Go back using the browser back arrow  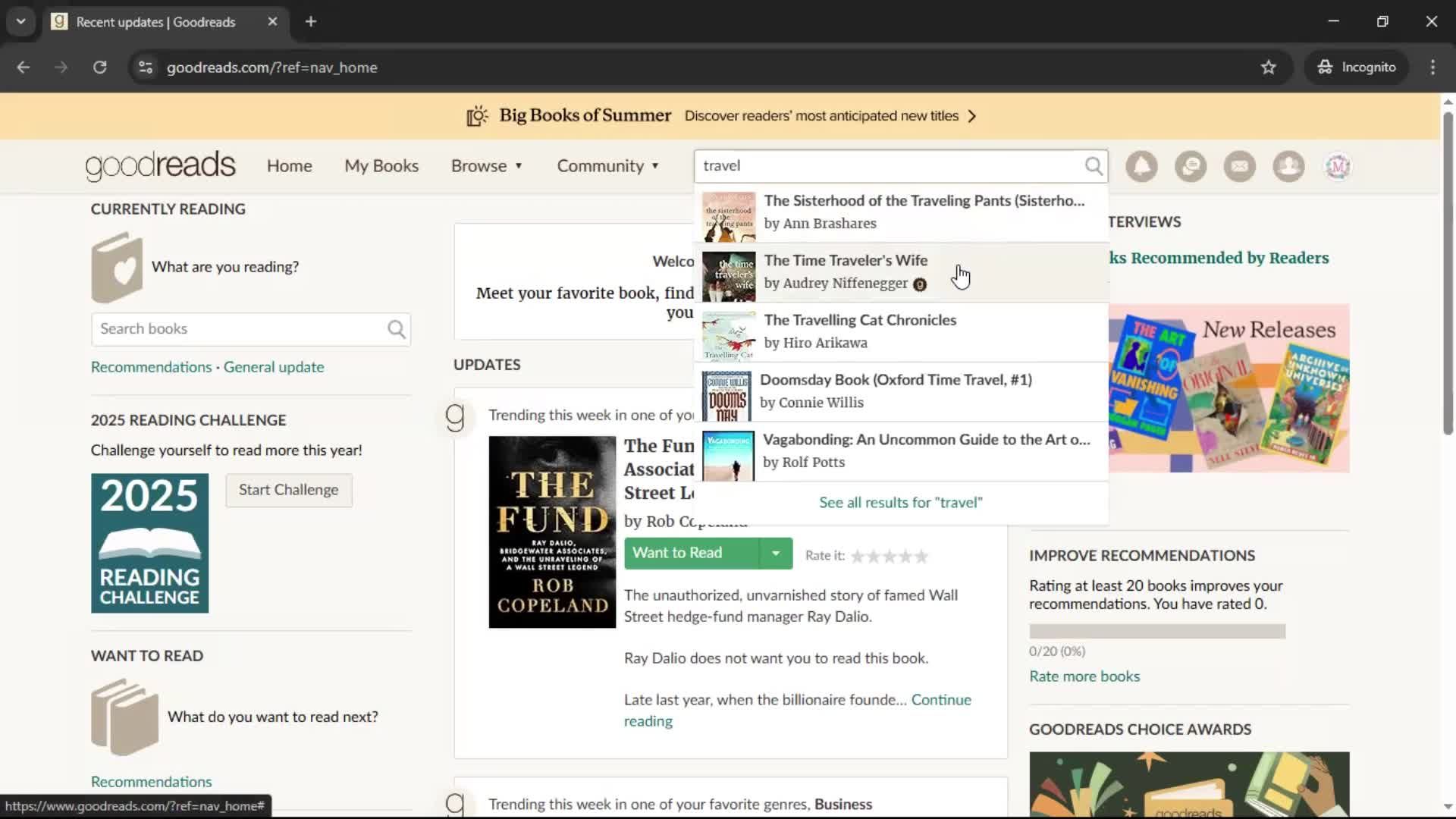[24, 67]
